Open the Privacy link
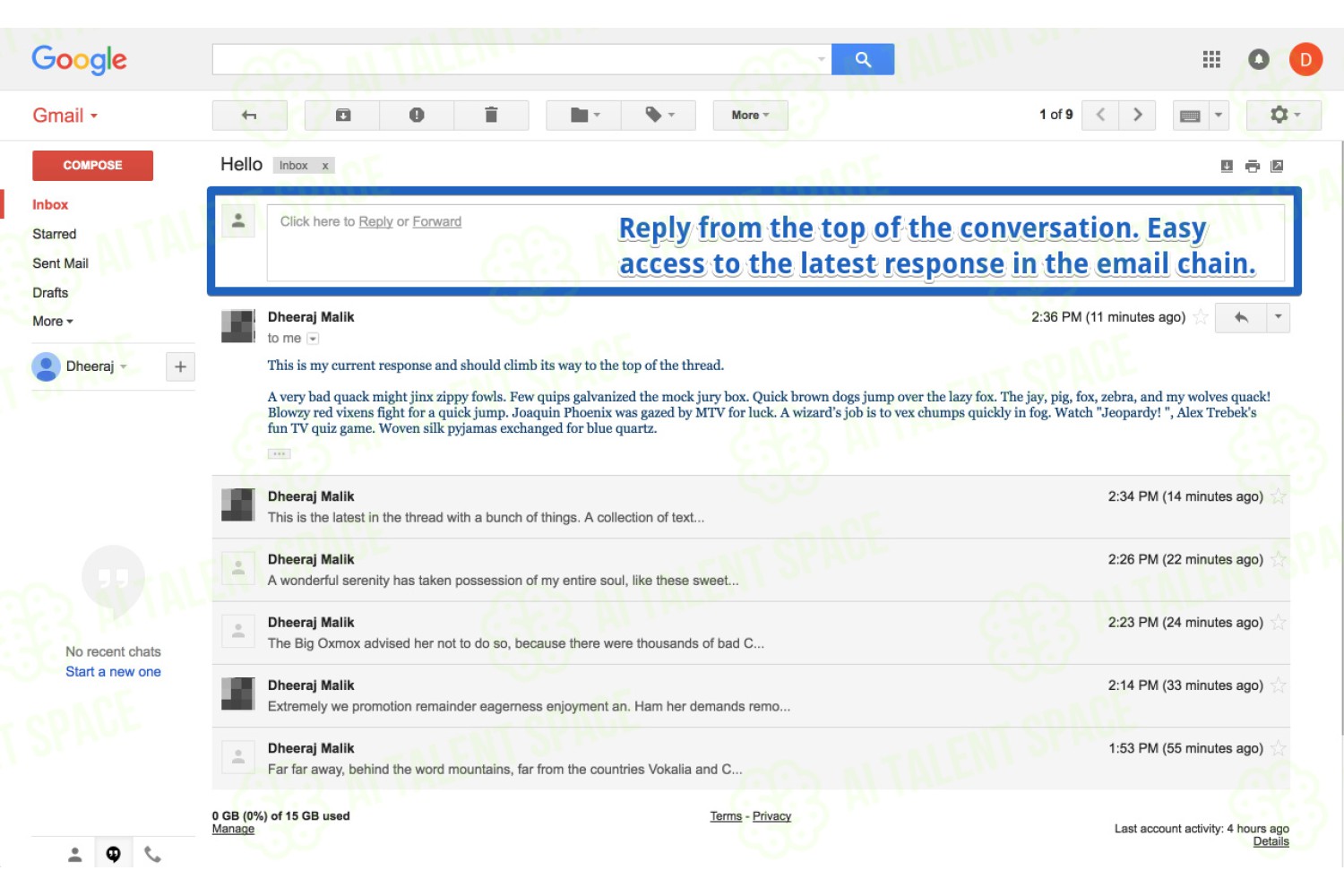The width and height of the screenshot is (1344, 896). (771, 816)
